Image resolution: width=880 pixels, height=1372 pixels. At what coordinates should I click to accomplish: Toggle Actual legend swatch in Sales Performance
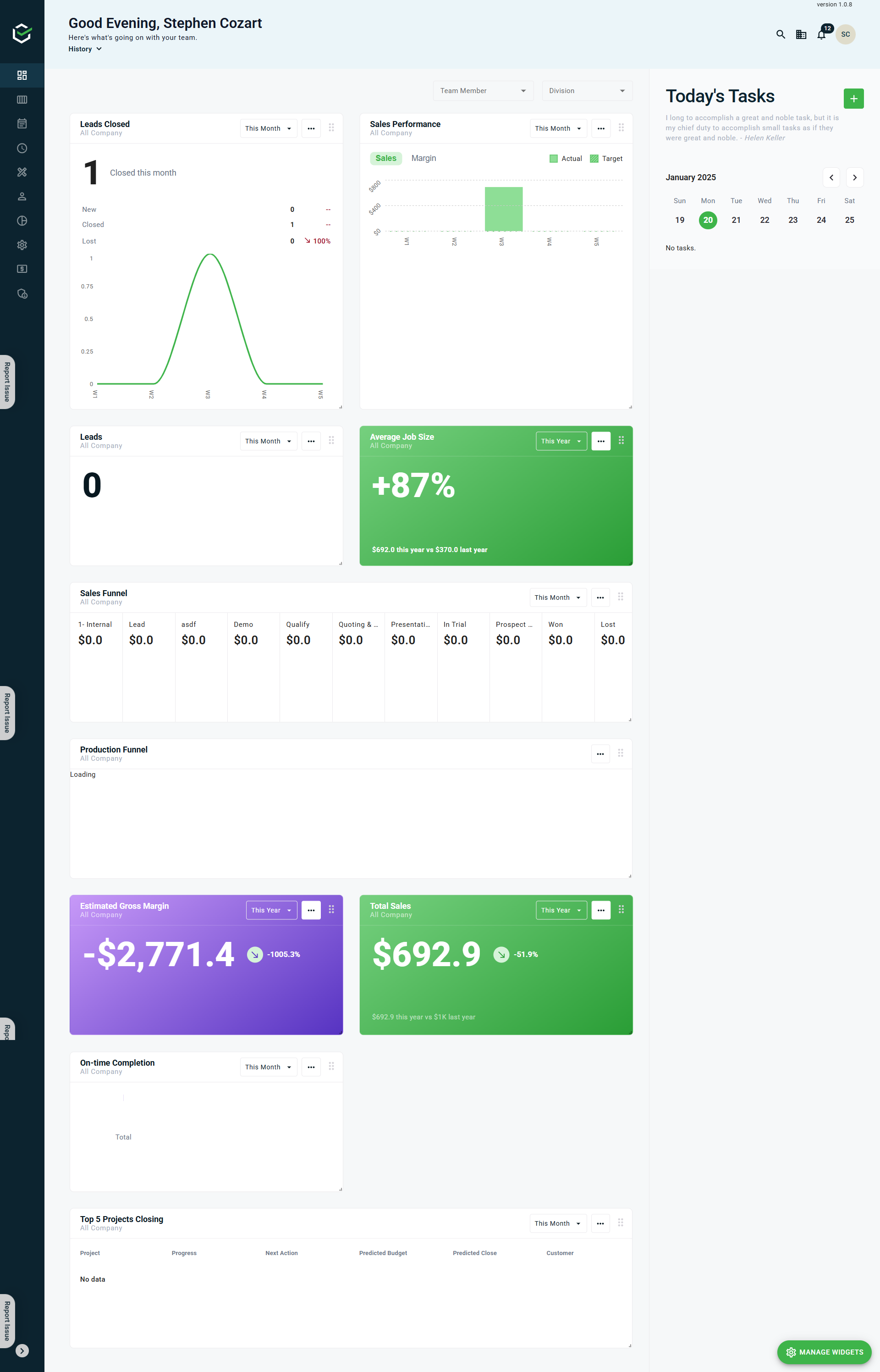point(553,159)
